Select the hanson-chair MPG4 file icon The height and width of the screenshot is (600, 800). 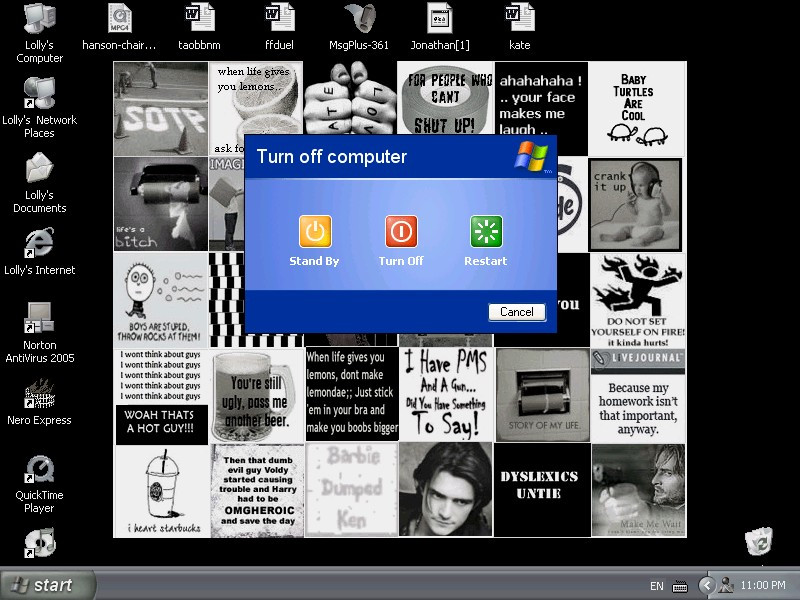point(120,18)
